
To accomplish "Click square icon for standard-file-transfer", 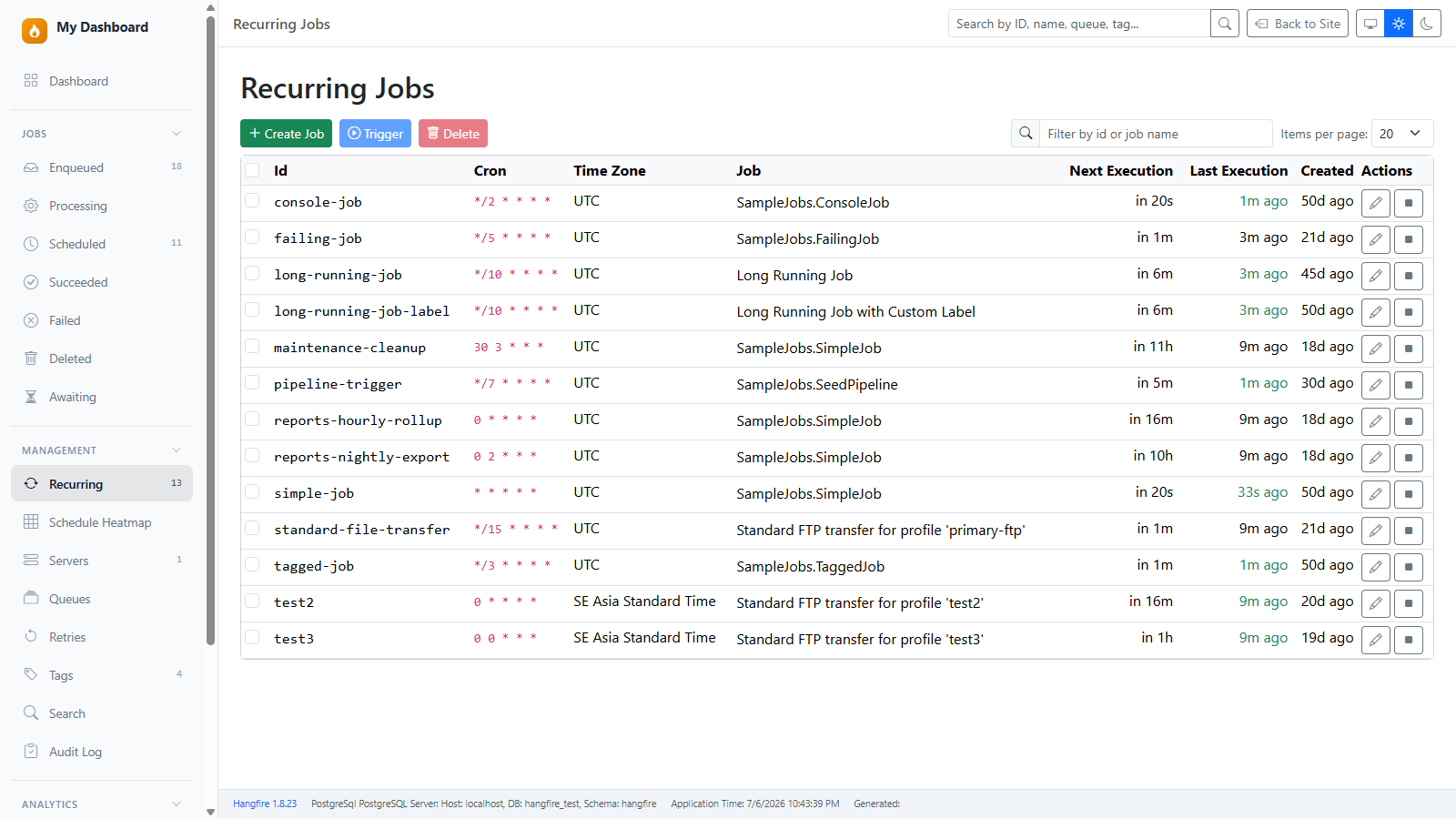I will pyautogui.click(x=1409, y=531).
